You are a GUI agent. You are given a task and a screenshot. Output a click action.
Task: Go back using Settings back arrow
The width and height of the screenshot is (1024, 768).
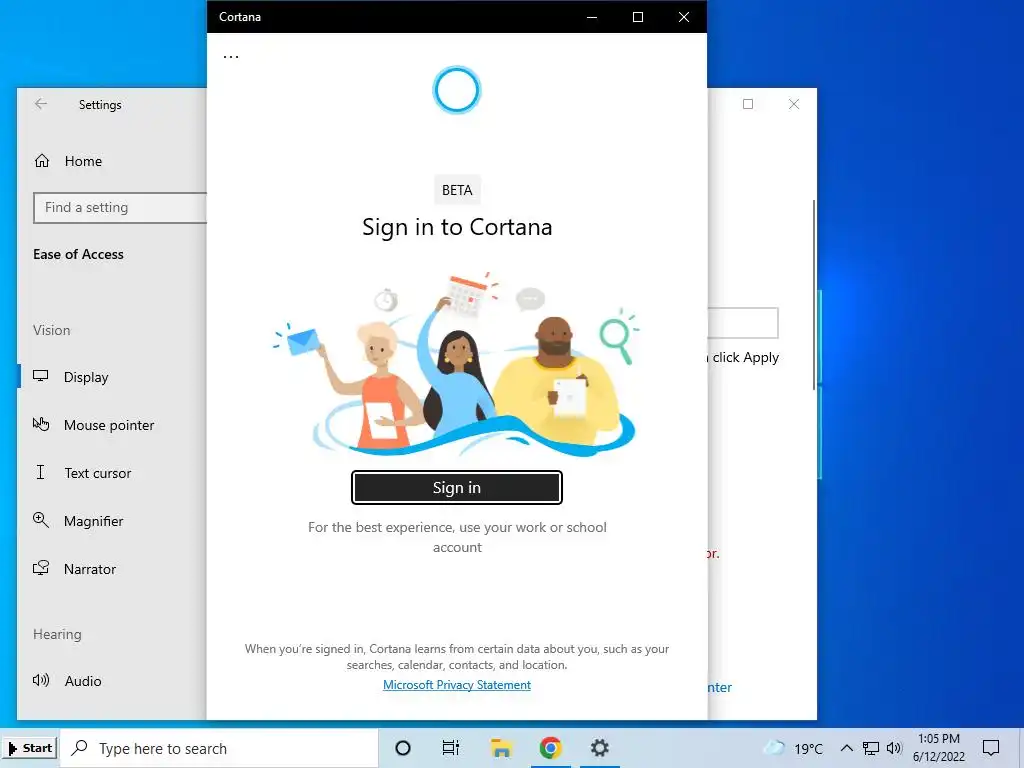pyautogui.click(x=41, y=104)
